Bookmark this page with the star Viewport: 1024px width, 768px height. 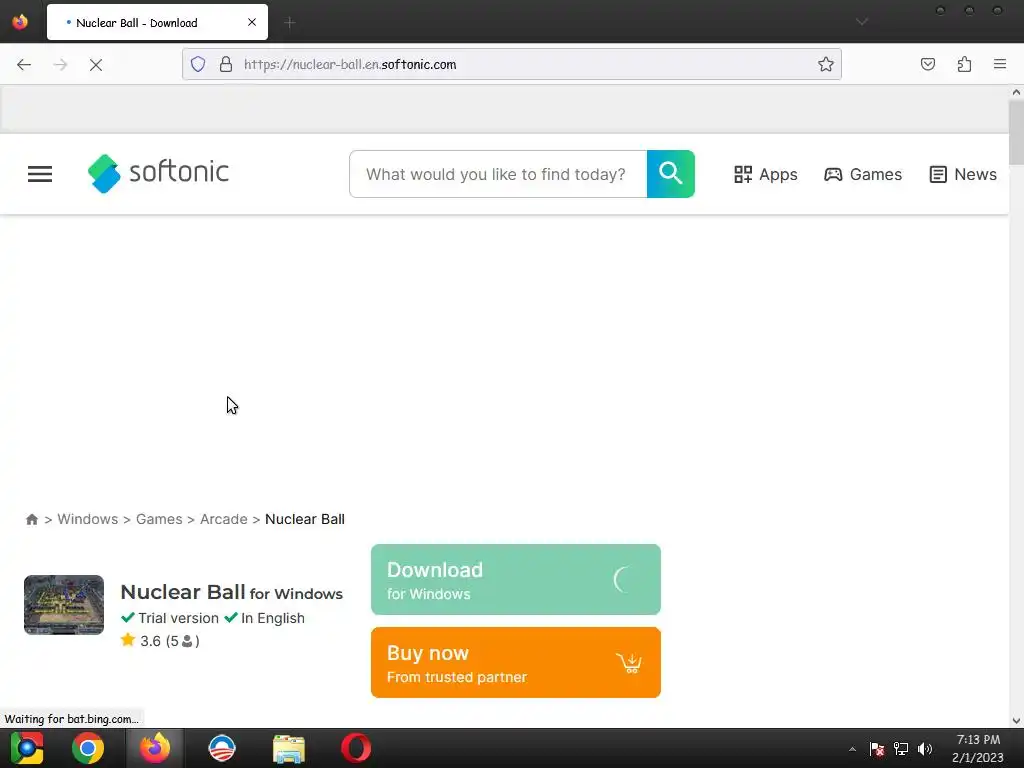pos(825,64)
